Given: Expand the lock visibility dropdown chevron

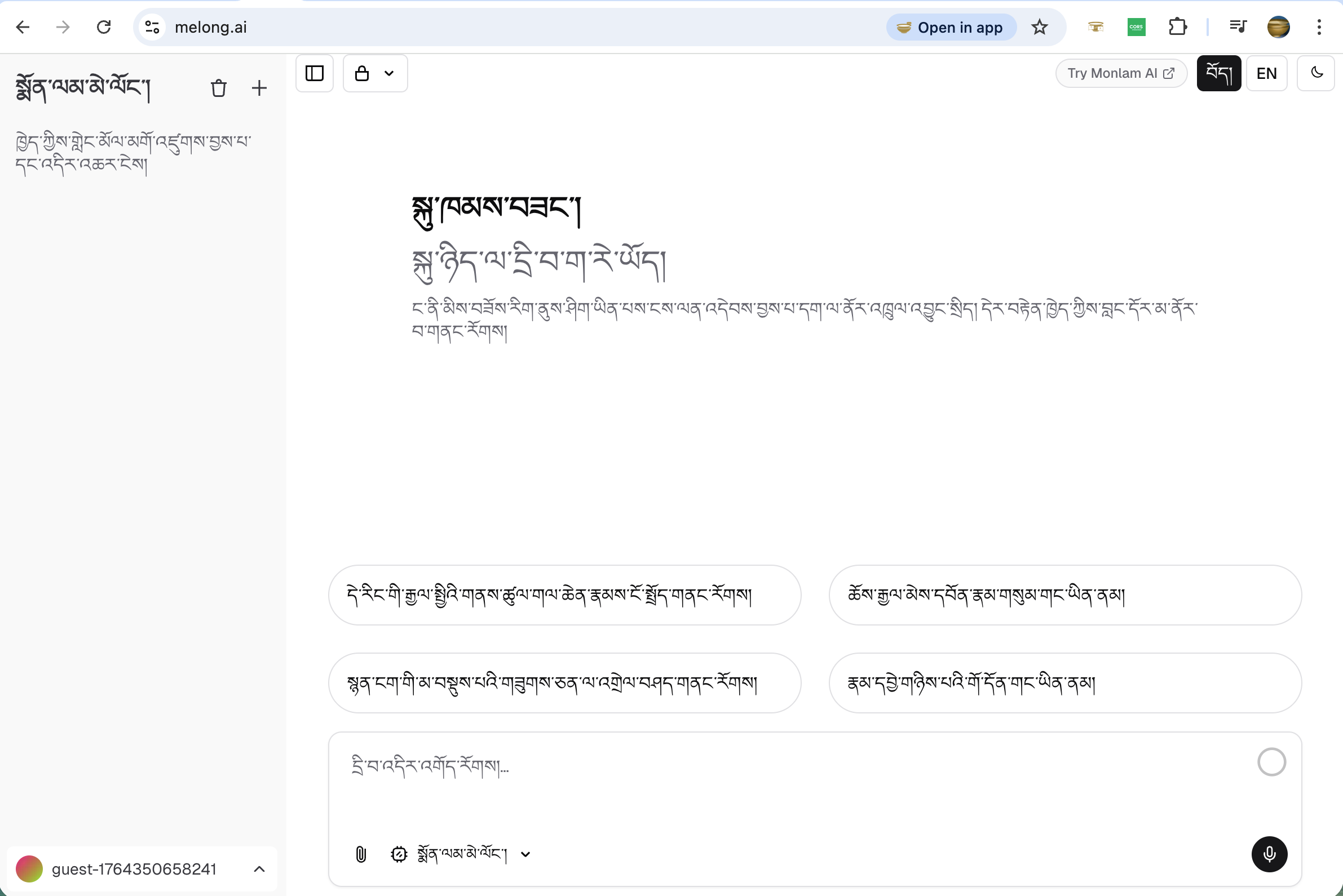Looking at the screenshot, I should [390, 73].
